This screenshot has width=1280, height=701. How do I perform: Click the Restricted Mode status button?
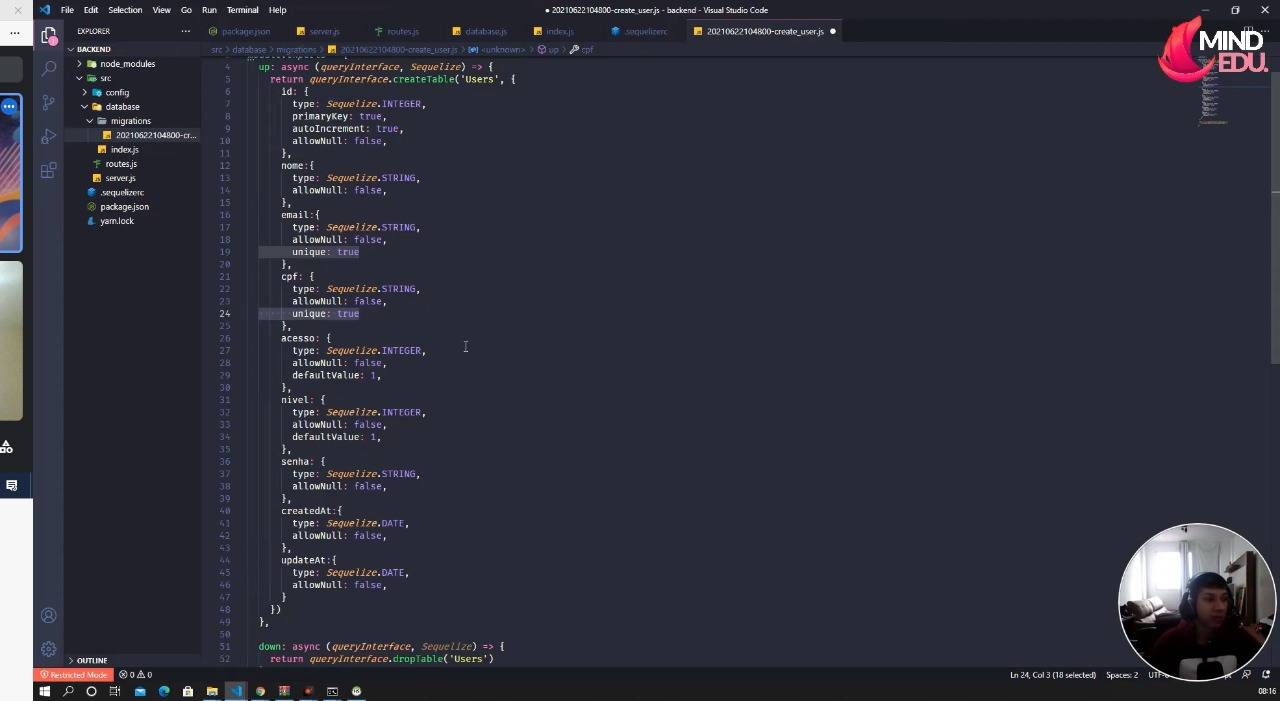point(74,675)
